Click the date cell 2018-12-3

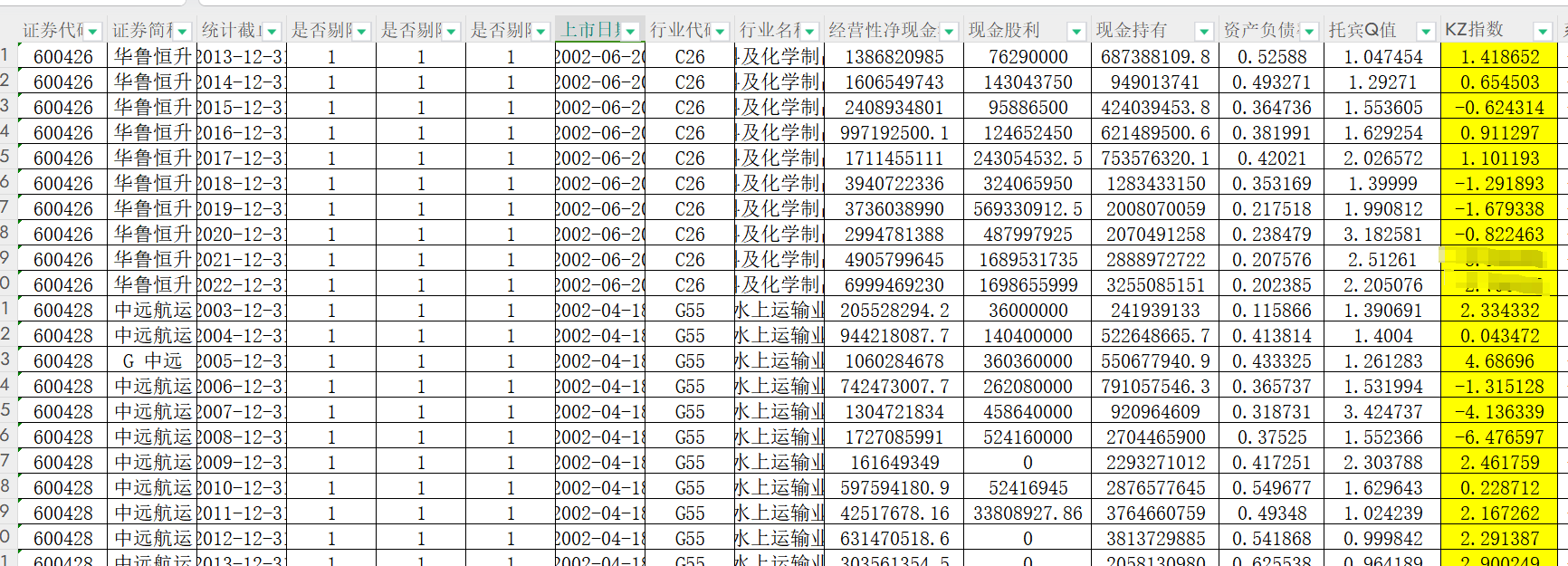(240, 183)
